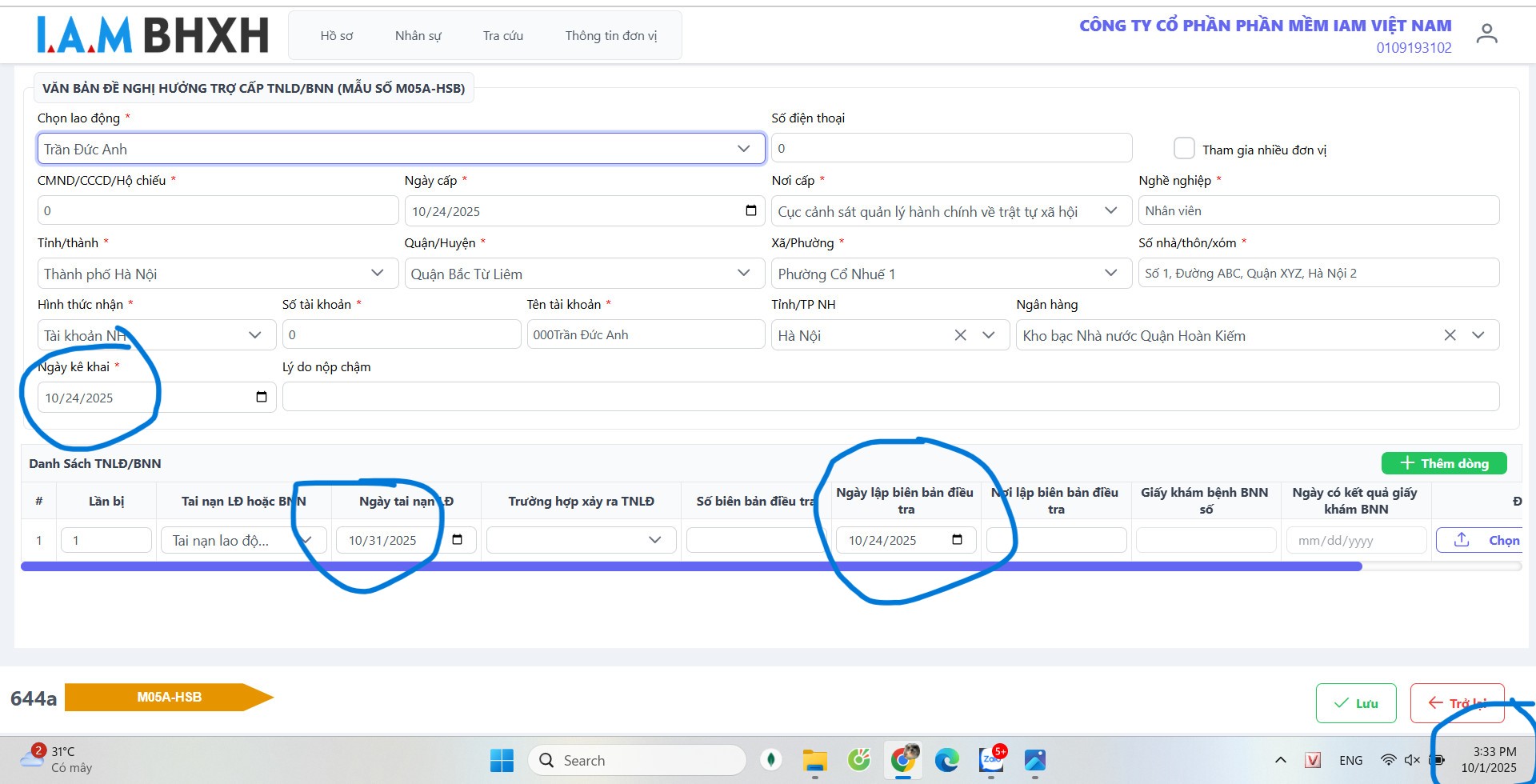Screen dimensions: 1536x784
Task: Click the Lưu button
Action: (x=1356, y=703)
